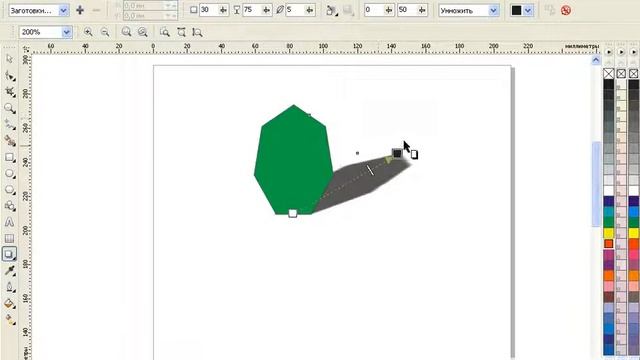Select the Pick tool in toolbox
640x360 pixels.
(9, 59)
